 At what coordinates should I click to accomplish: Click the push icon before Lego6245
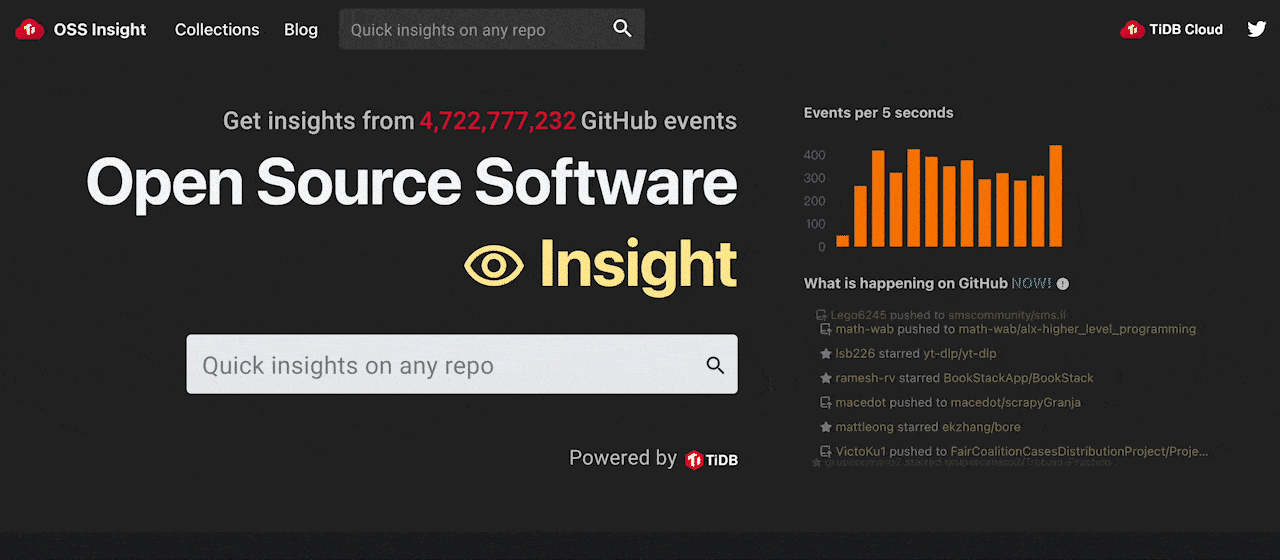tap(821, 315)
